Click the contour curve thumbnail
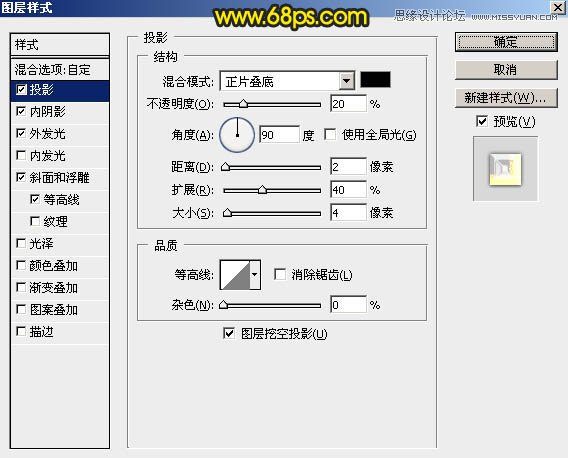 [235, 275]
